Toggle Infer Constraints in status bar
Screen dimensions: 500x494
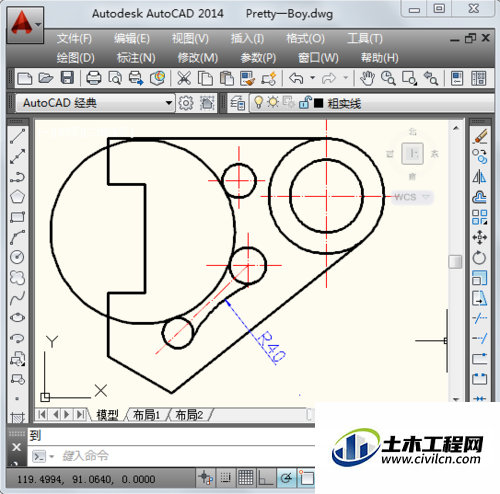(x=206, y=478)
